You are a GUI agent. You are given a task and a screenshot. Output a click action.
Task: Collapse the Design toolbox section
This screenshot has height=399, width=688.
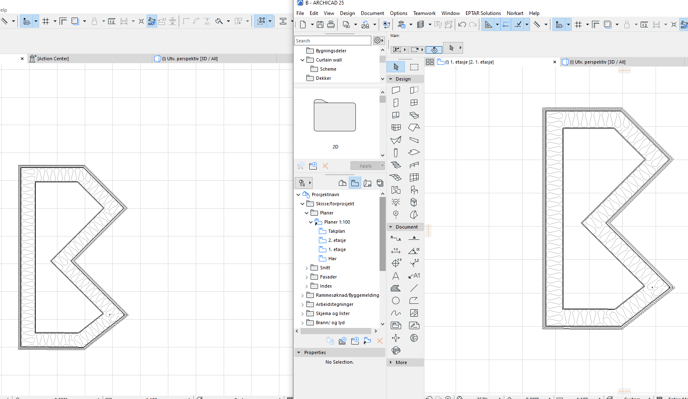(391, 79)
